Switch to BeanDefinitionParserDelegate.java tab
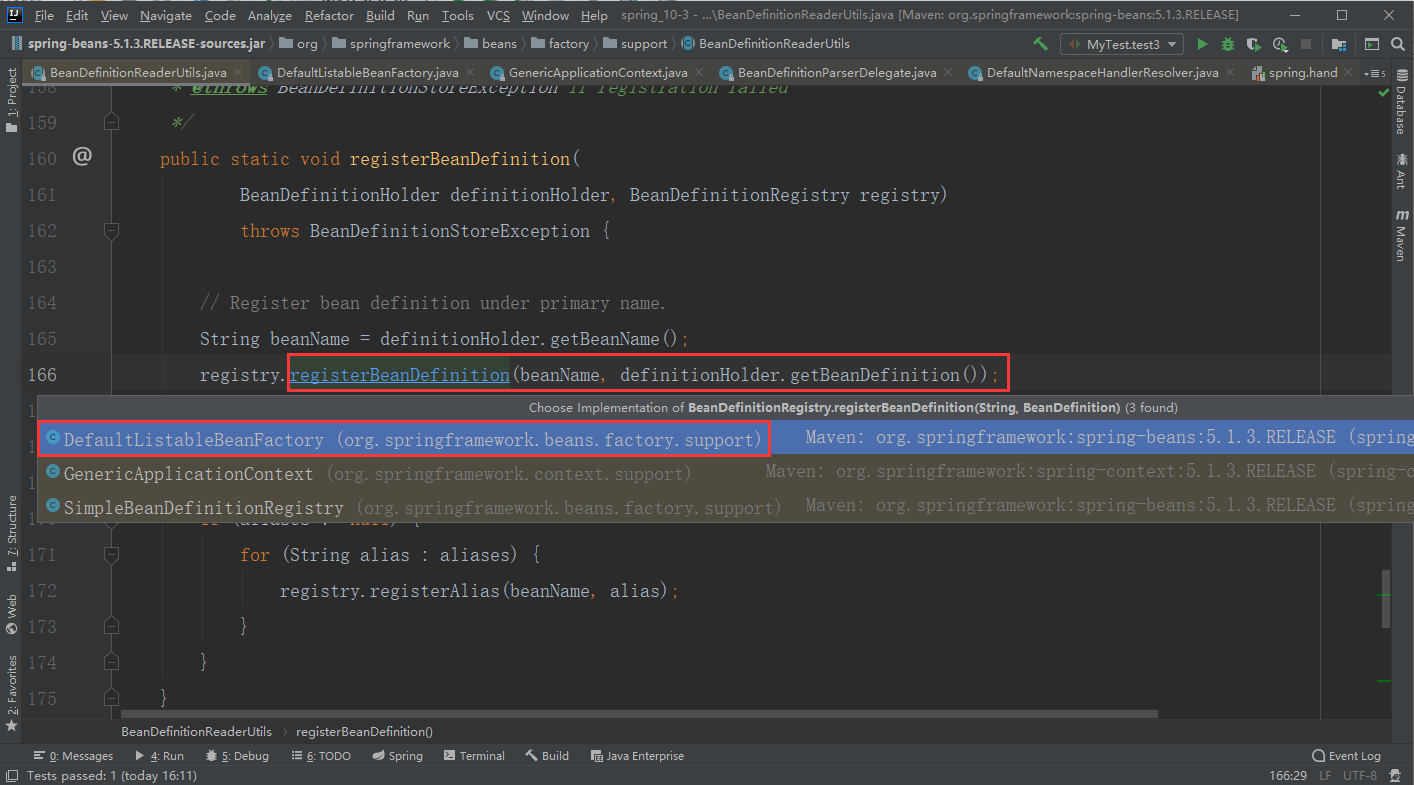 pos(836,73)
